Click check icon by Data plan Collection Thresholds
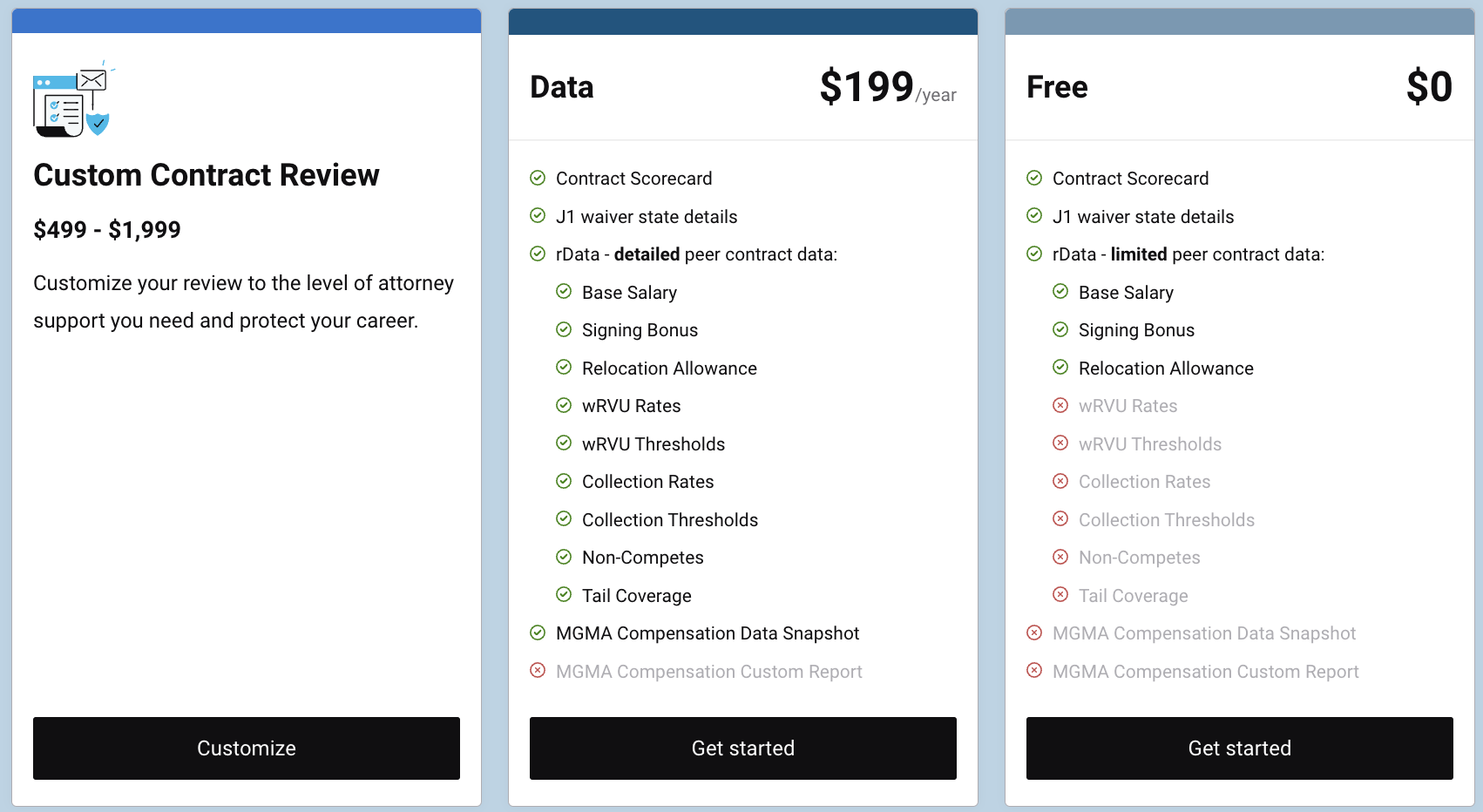This screenshot has height=812, width=1483. click(x=564, y=519)
